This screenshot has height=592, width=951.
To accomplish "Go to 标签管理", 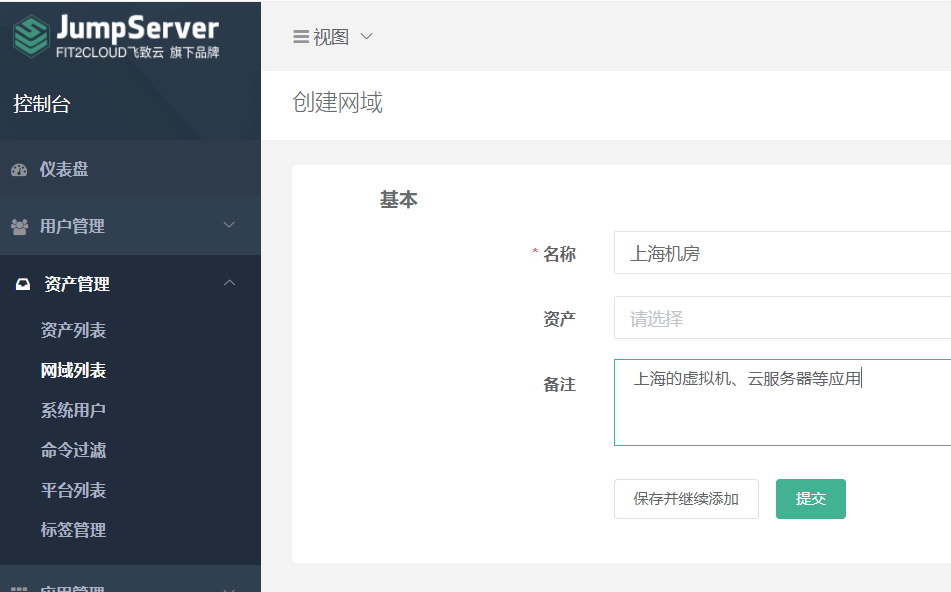I will (x=73, y=530).
